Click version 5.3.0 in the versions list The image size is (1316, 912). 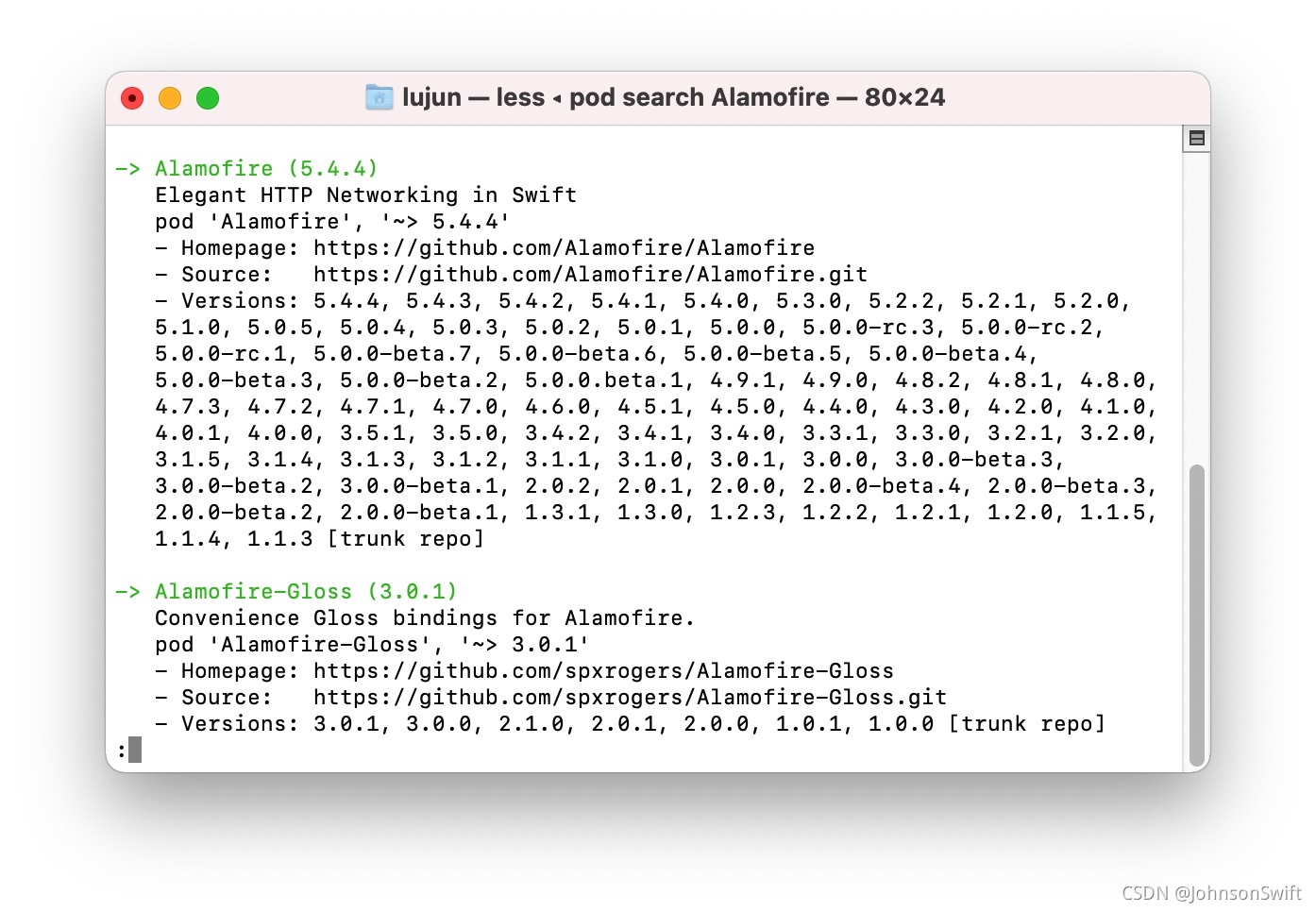click(808, 301)
